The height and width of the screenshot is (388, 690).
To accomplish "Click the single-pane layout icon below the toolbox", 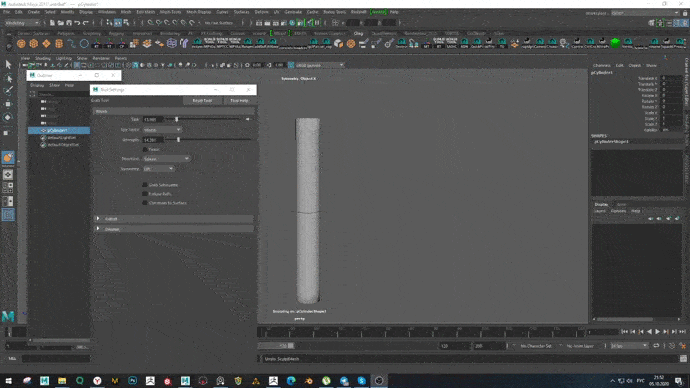I will point(8,175).
